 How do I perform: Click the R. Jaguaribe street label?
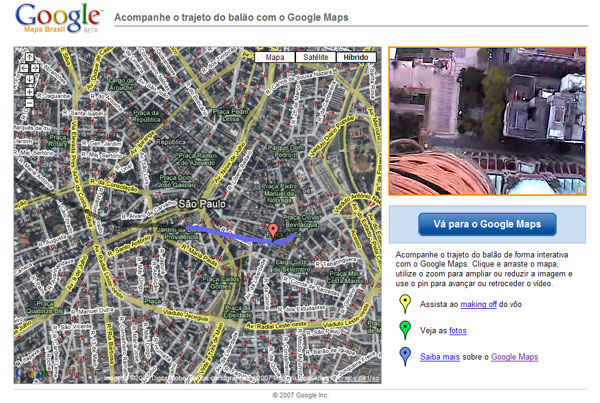pyautogui.click(x=54, y=96)
